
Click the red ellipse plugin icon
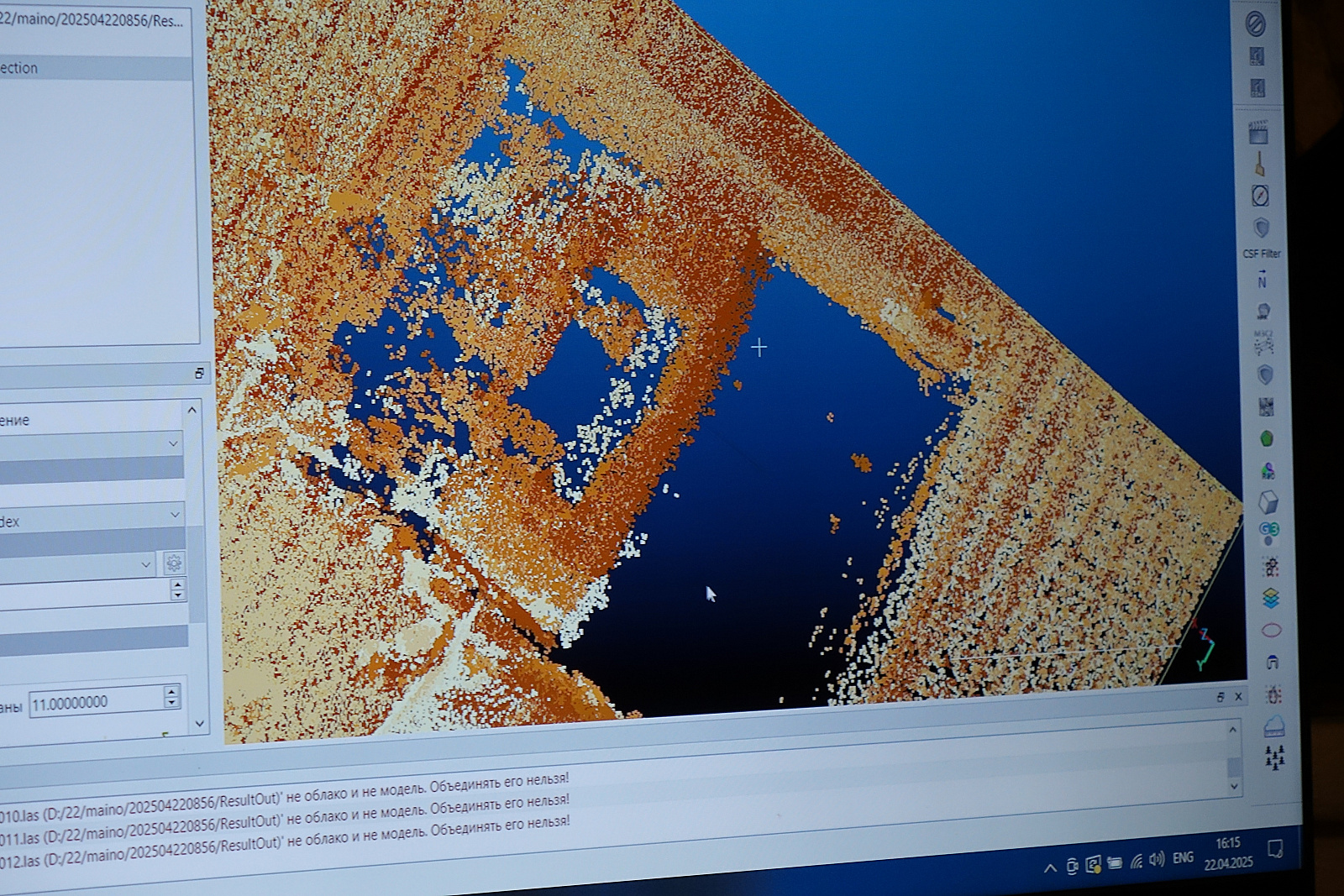1272,630
